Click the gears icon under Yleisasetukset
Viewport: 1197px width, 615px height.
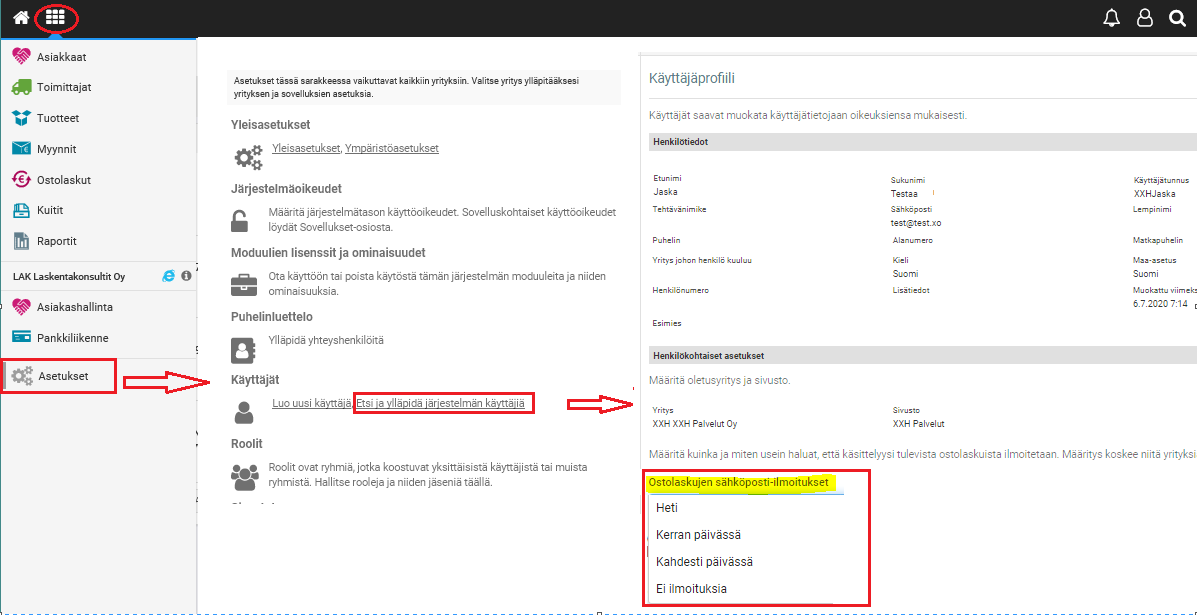click(x=248, y=156)
